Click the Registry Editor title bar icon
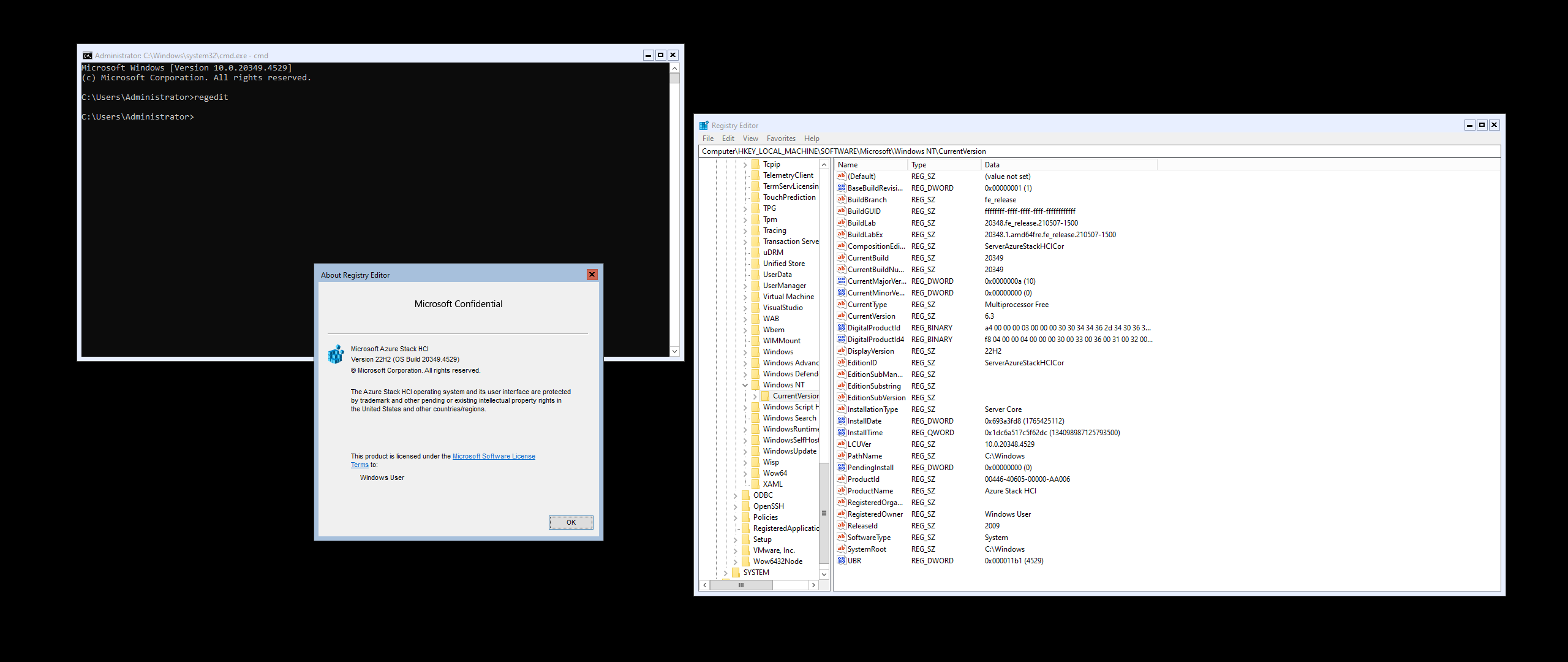Viewport: 1568px width, 662px height. (x=704, y=126)
